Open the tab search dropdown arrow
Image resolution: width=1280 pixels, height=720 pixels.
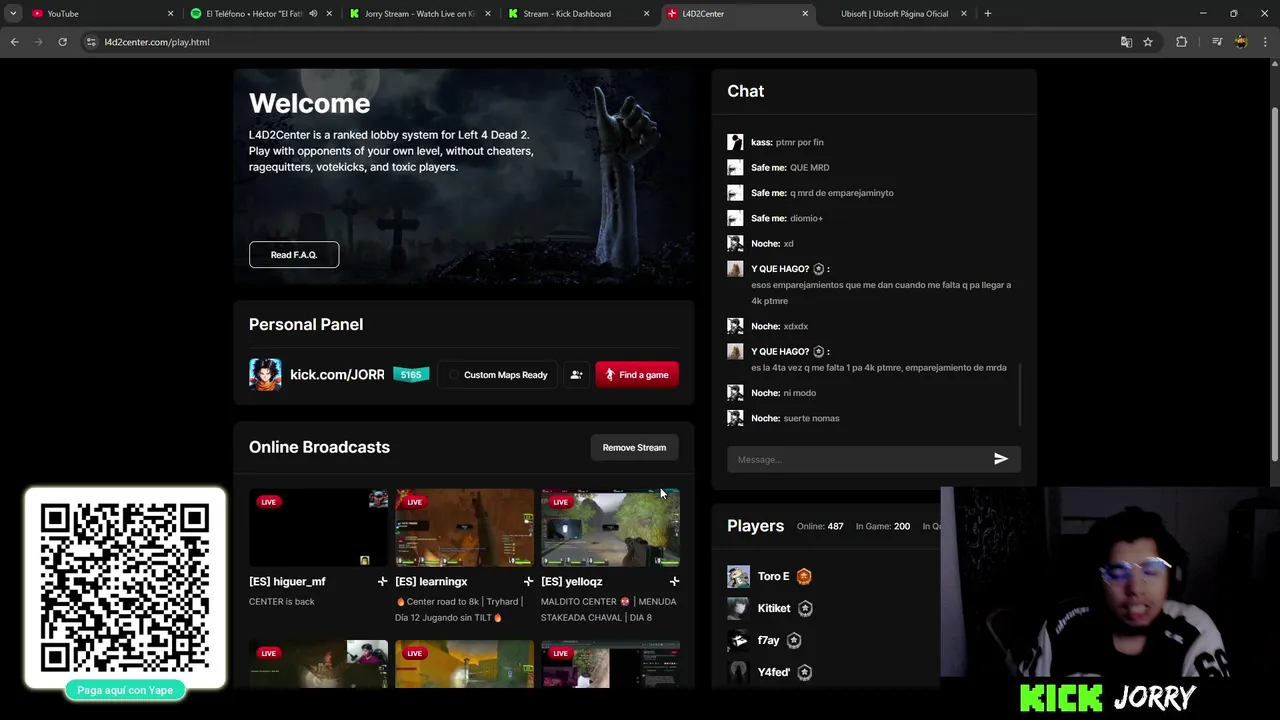pos(13,14)
